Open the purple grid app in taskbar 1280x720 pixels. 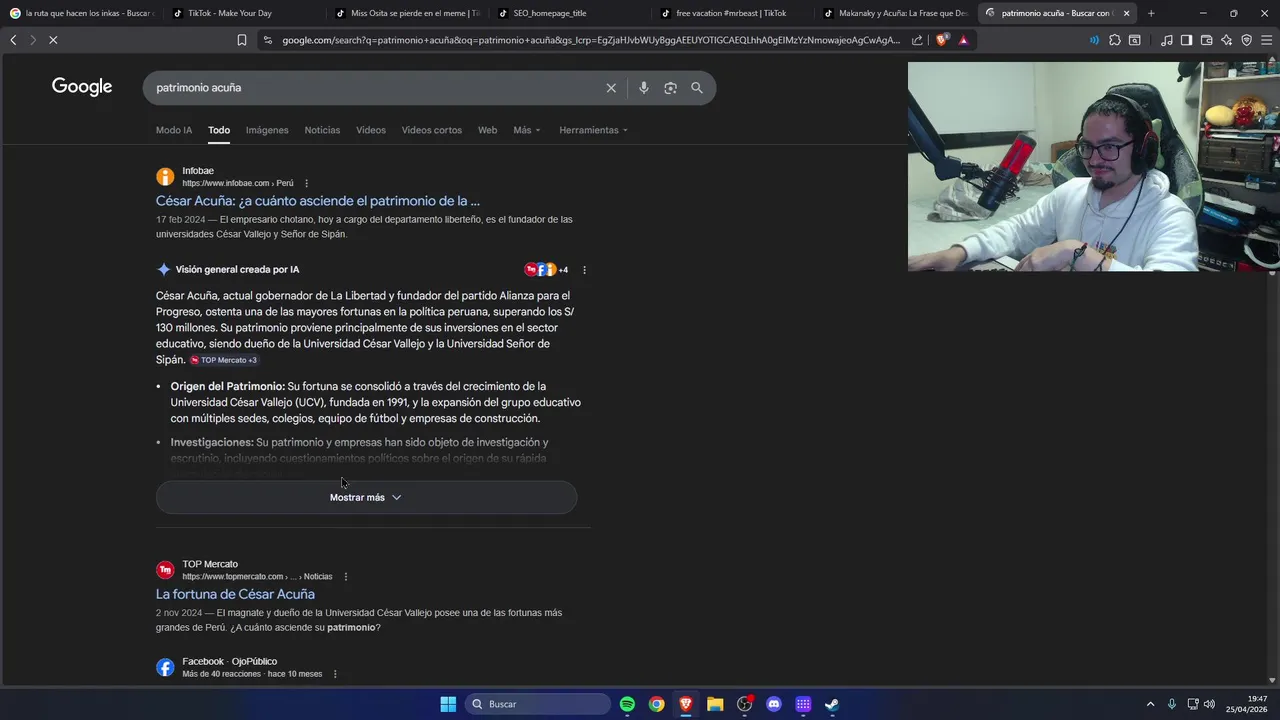point(803,704)
